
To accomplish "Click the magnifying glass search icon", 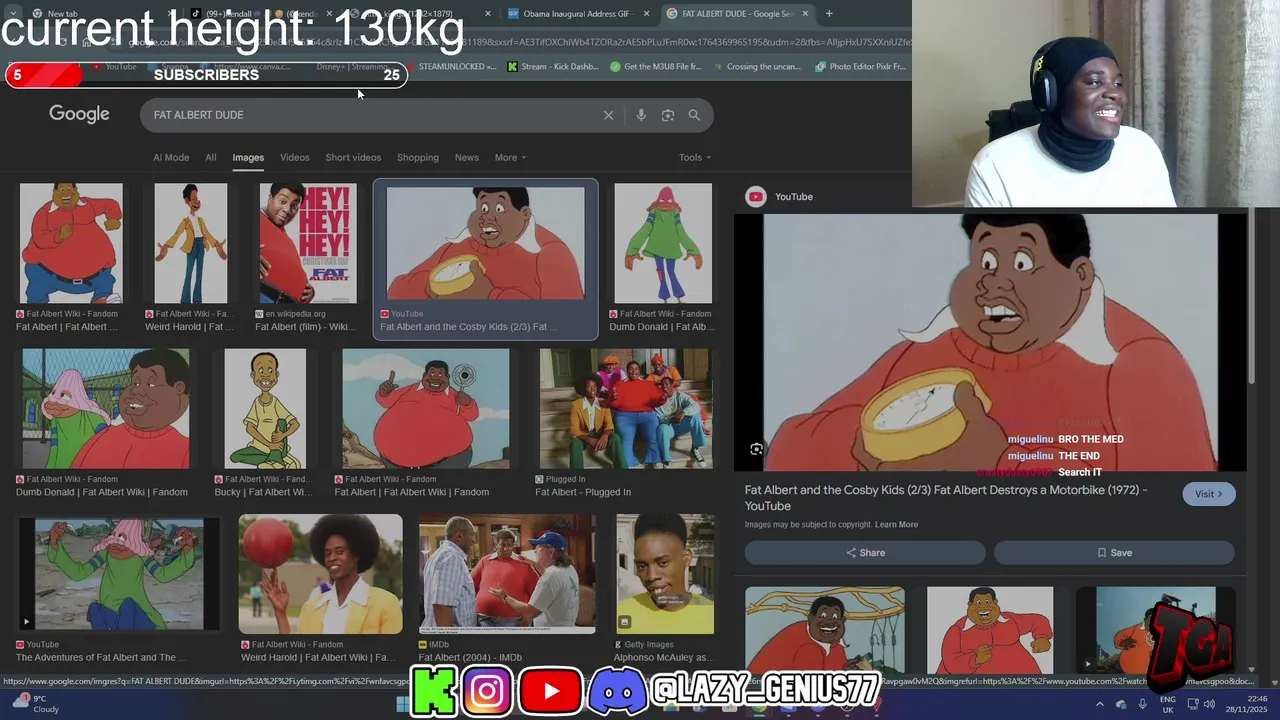I will (x=694, y=115).
